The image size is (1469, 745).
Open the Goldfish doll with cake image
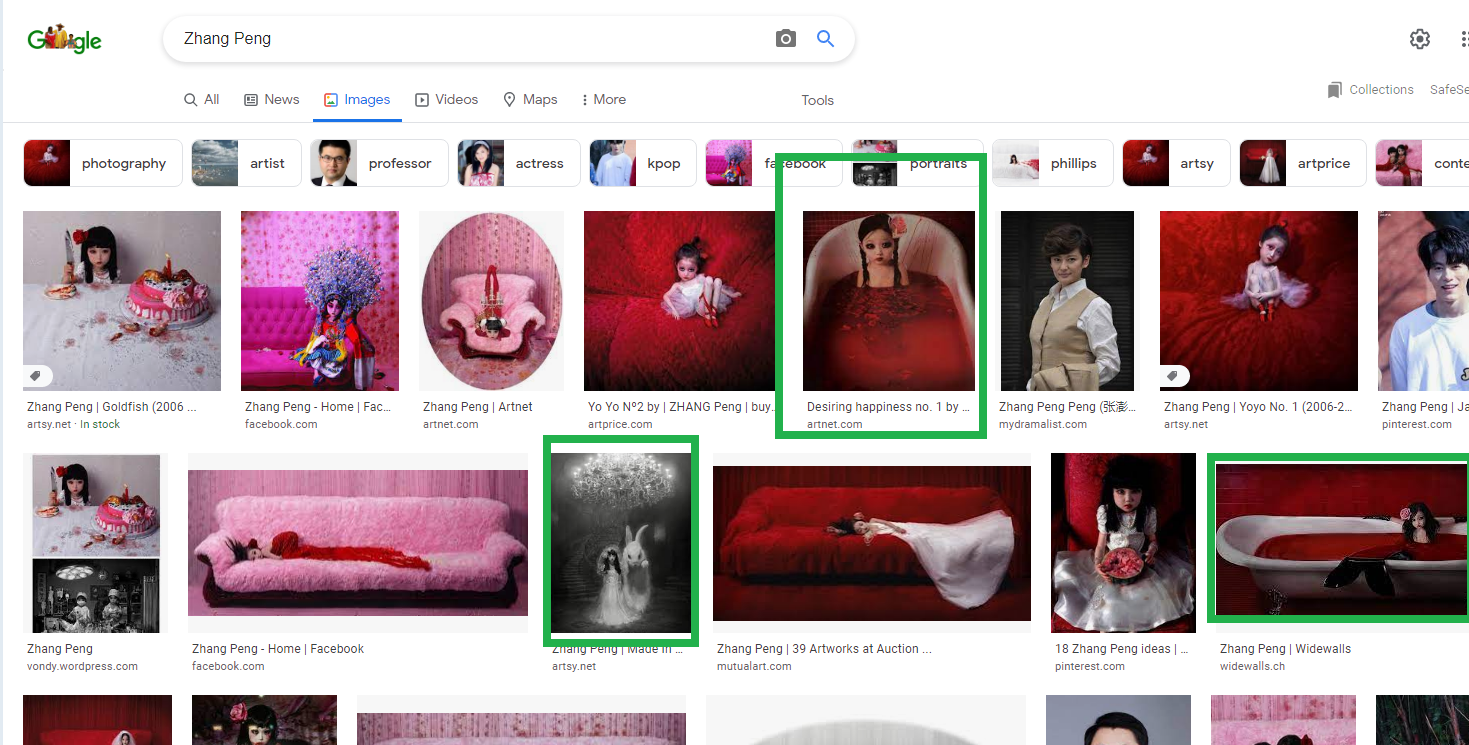pos(122,300)
